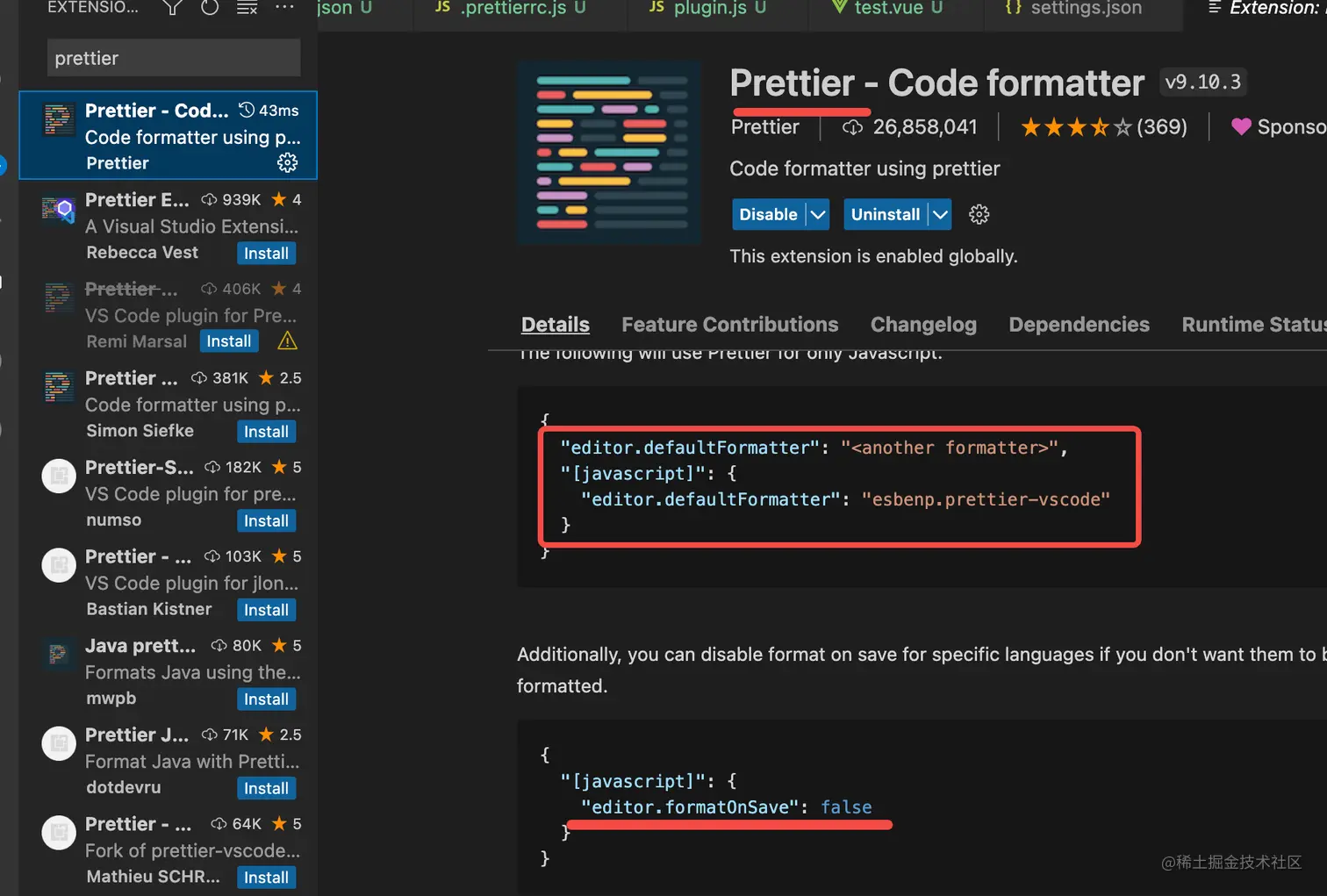Switch to the plugin.js editor tab

pyautogui.click(x=707, y=9)
